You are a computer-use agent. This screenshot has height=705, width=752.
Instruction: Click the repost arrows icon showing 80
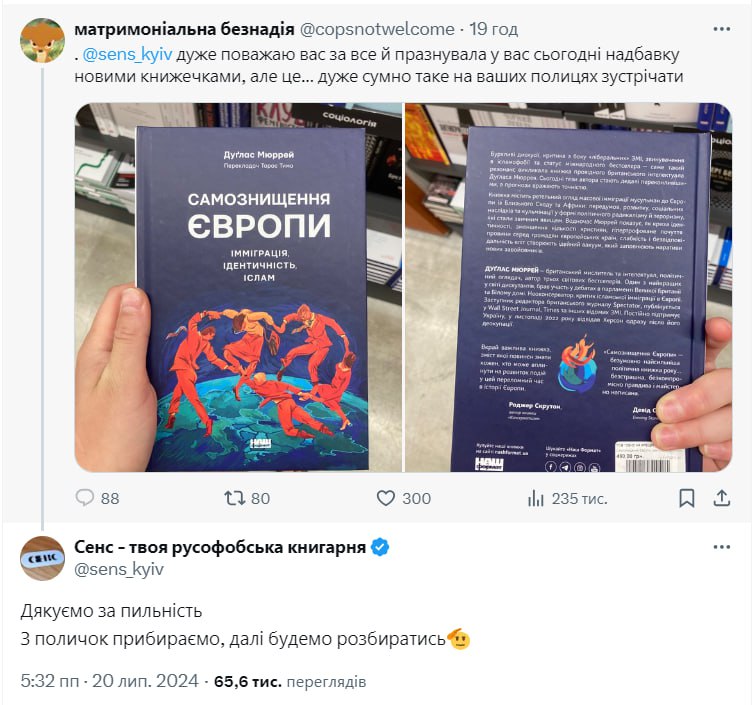coord(235,498)
